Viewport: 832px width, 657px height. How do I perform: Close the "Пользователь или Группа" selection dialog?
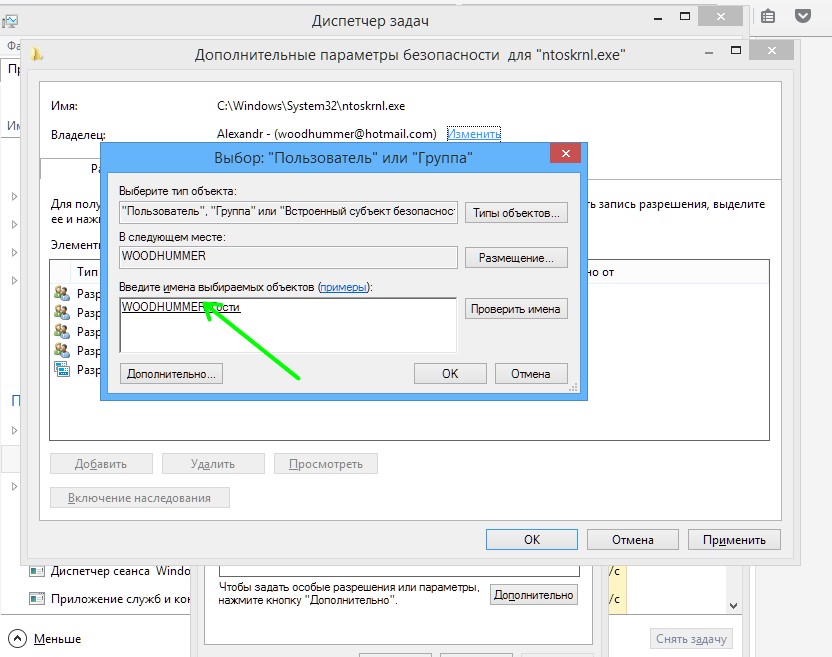[565, 154]
